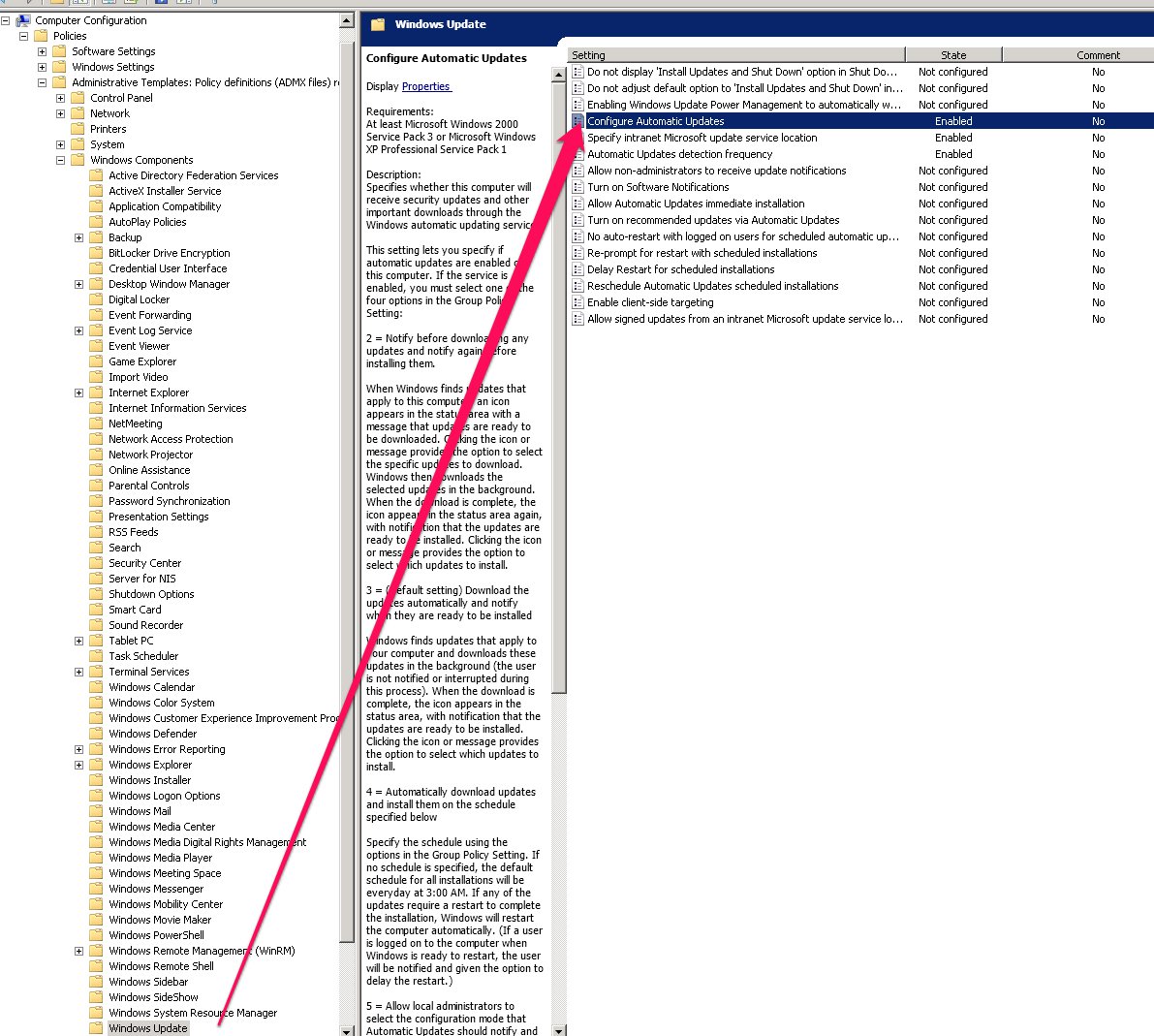This screenshot has width=1154, height=1036.
Task: Collapse the Computer Configuration node
Action: (x=5, y=20)
